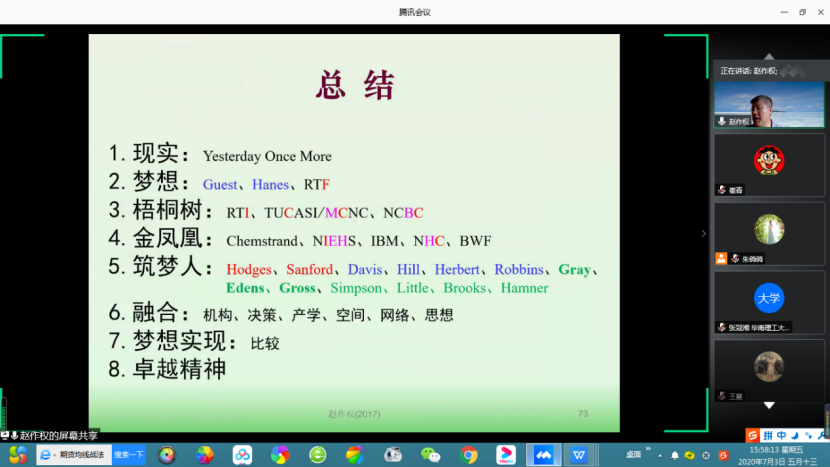Click the slide footer 赵作权(2017)

coord(354,414)
